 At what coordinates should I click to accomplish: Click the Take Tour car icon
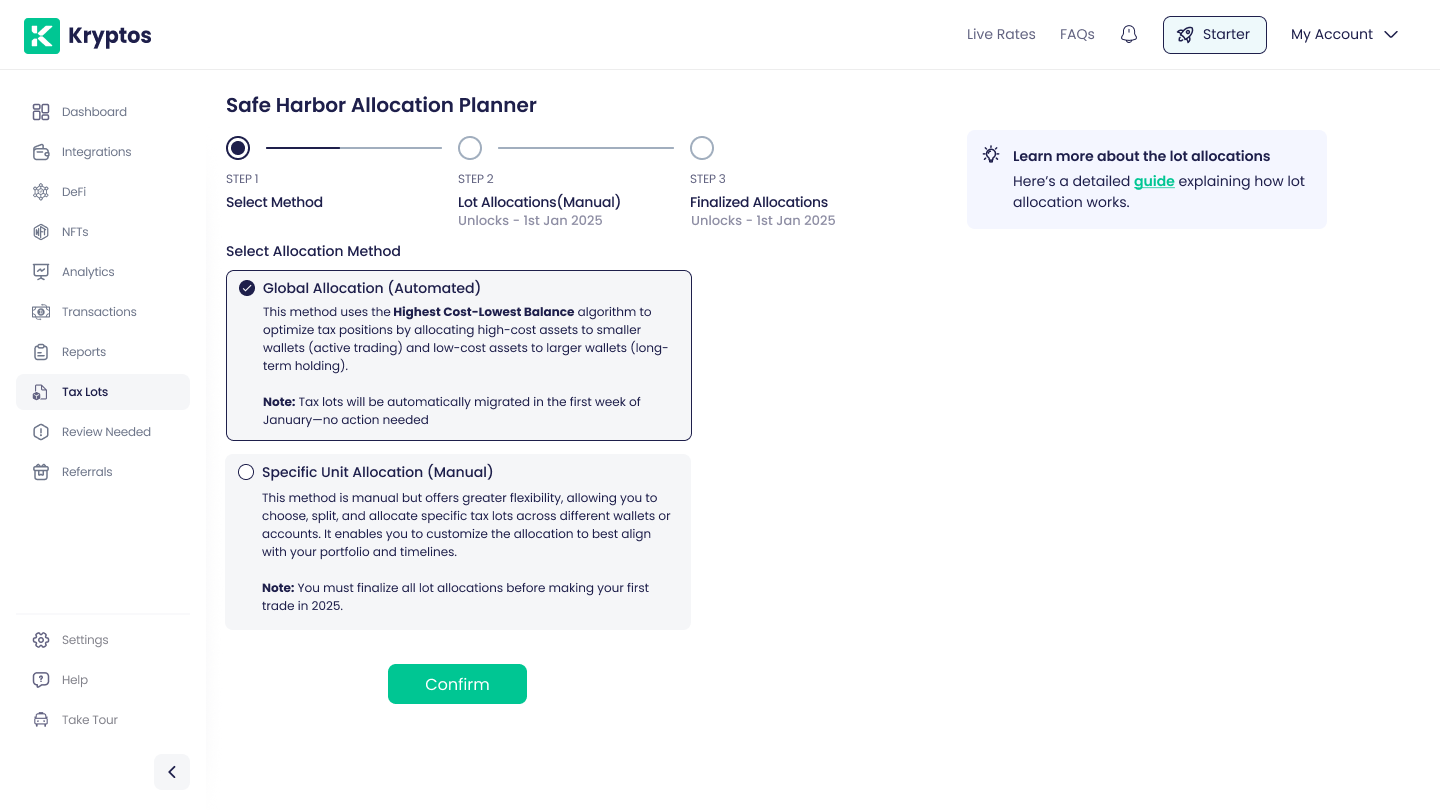pos(41,720)
